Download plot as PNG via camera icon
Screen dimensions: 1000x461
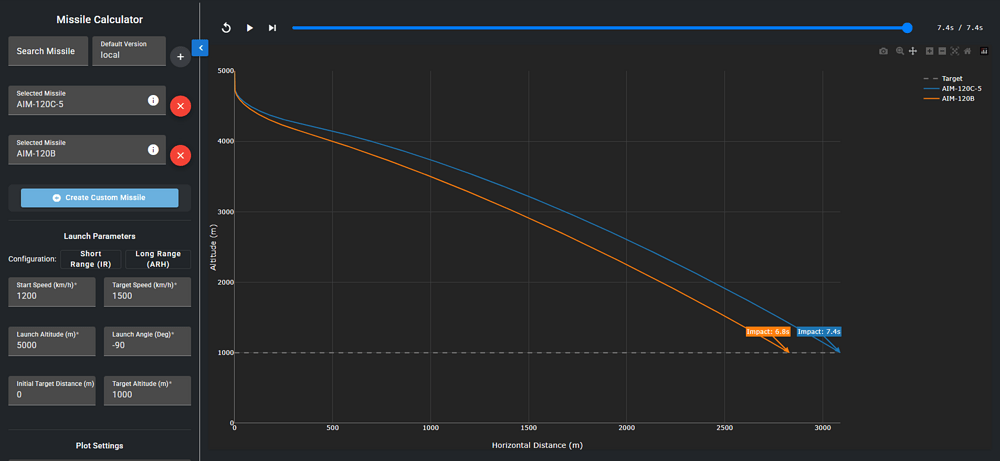[883, 51]
